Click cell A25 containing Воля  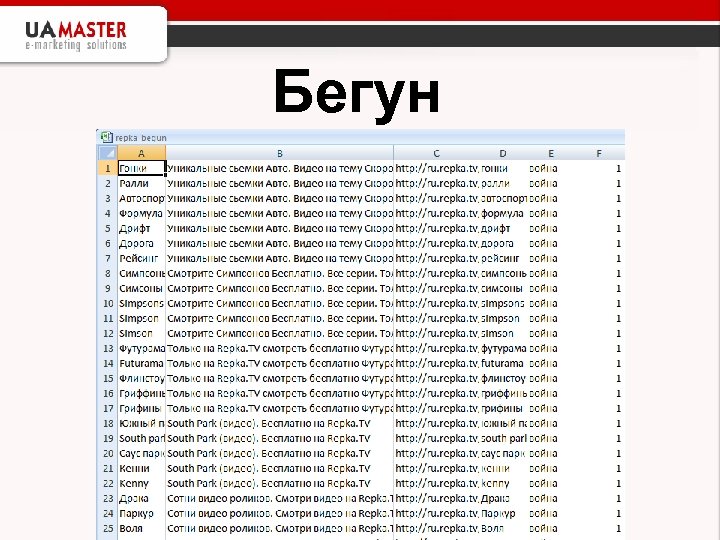(141, 529)
